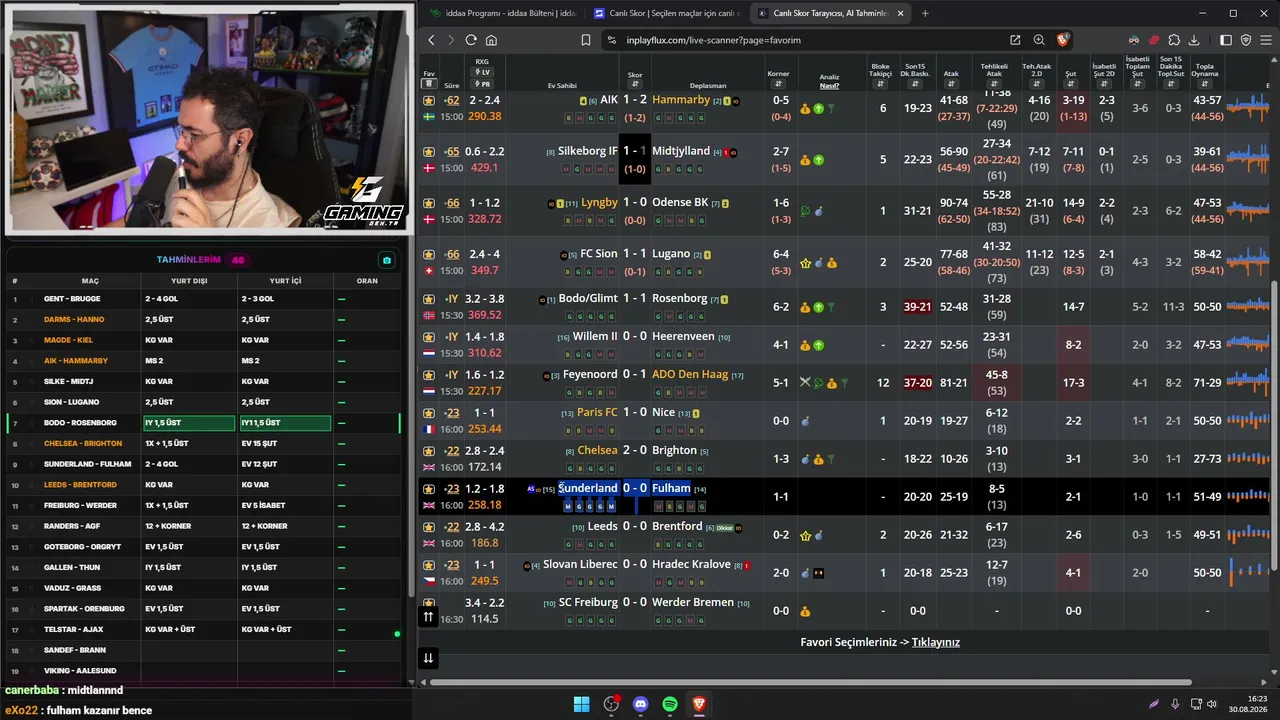The width and height of the screenshot is (1280, 720).
Task: Sort by the Atak column
Action: 951,85
